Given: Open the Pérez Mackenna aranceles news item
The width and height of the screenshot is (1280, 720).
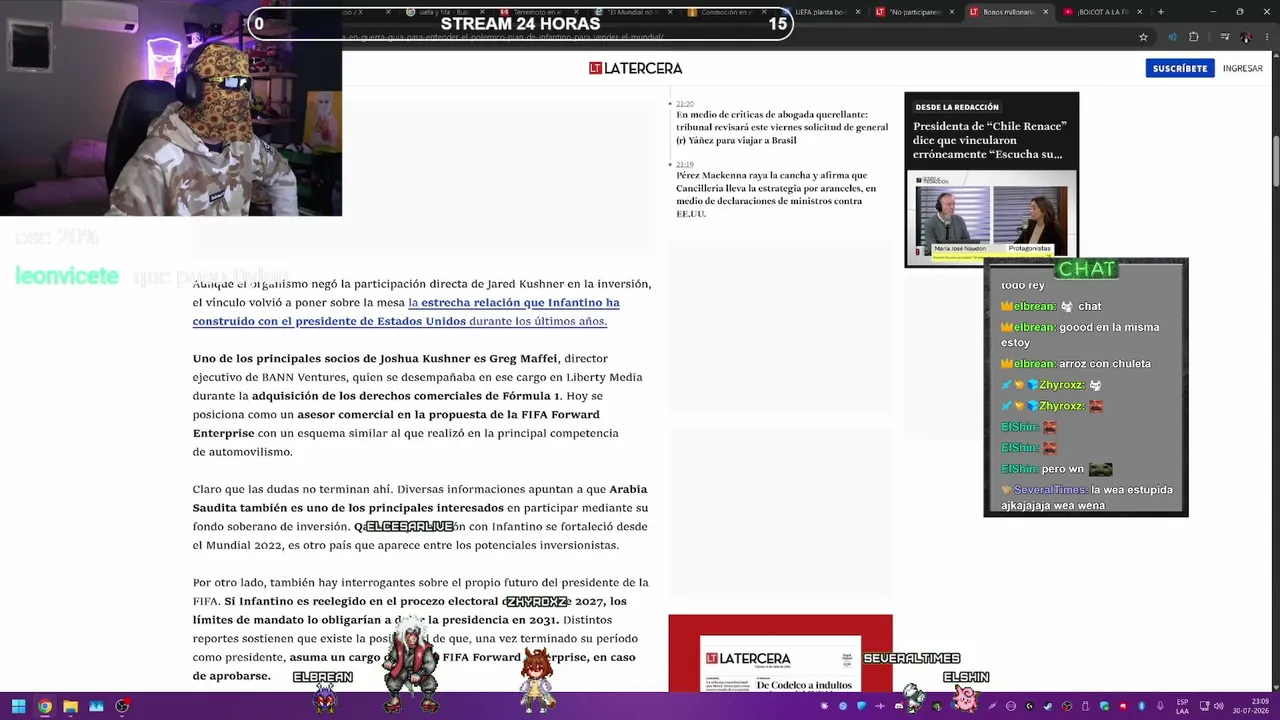Looking at the screenshot, I should (x=776, y=194).
